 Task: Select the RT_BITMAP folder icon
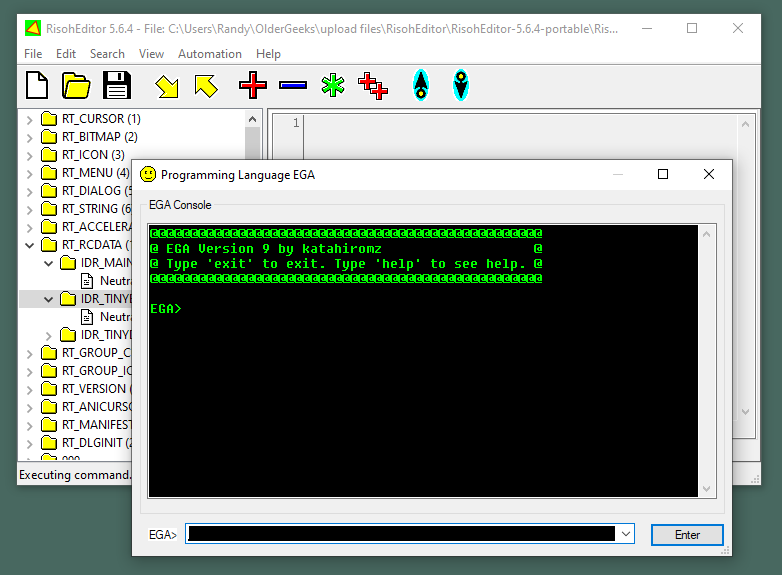pyautogui.click(x=49, y=137)
